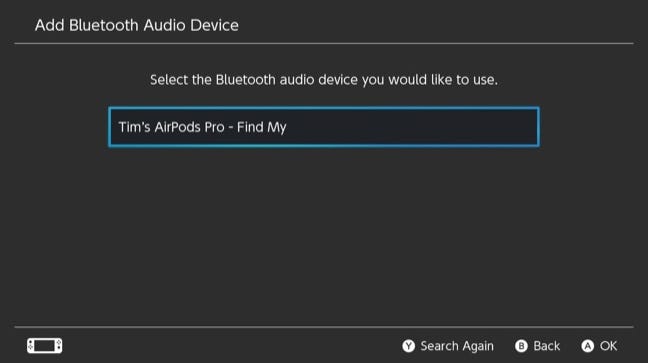
Task: Click the word Bluetooth in the header
Action: pos(103,25)
